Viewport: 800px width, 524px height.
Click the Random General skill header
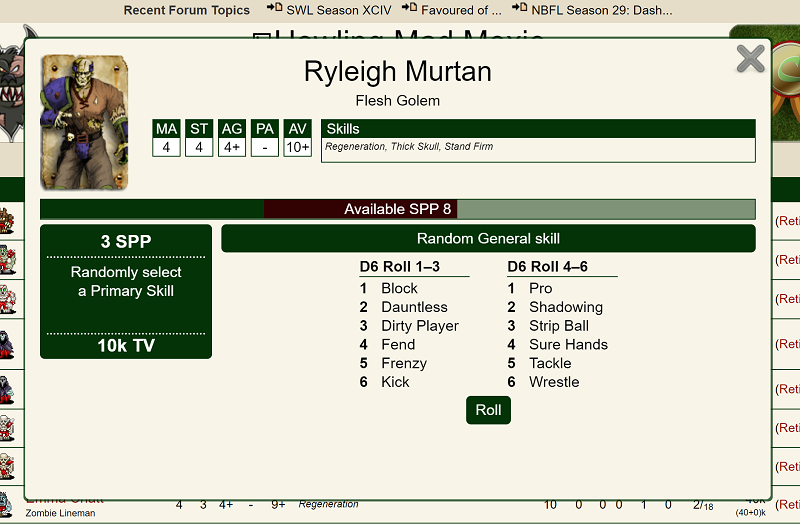(488, 238)
